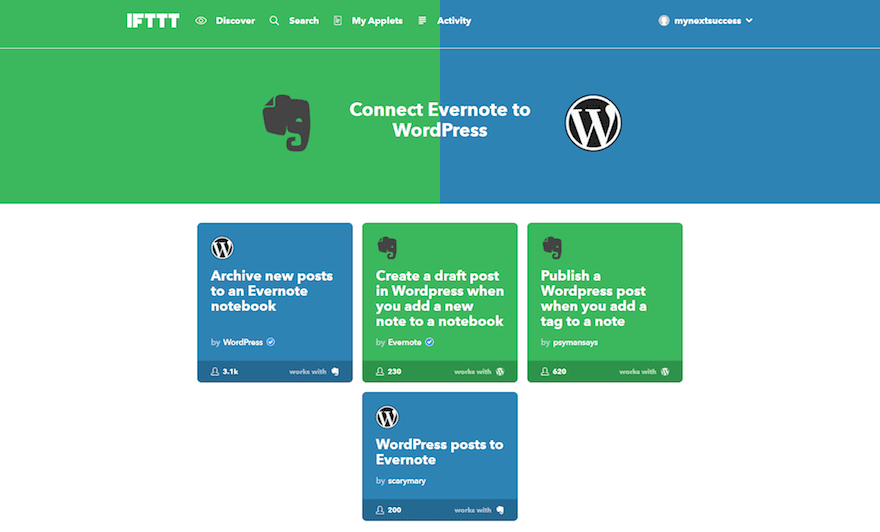Click users icon beside 200 count
The image size is (880, 532).
380,510
